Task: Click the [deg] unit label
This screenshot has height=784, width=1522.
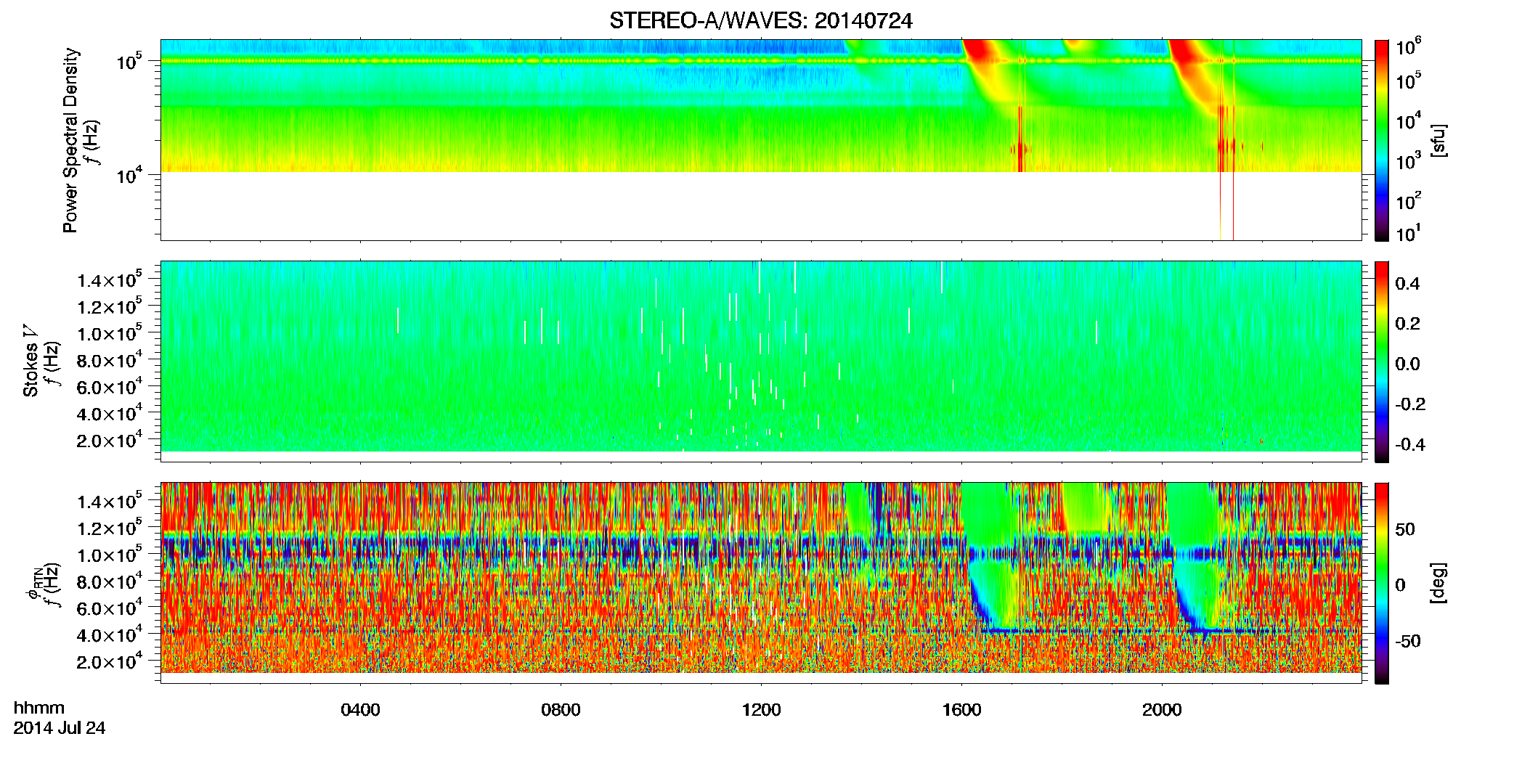Action: coord(1437,583)
